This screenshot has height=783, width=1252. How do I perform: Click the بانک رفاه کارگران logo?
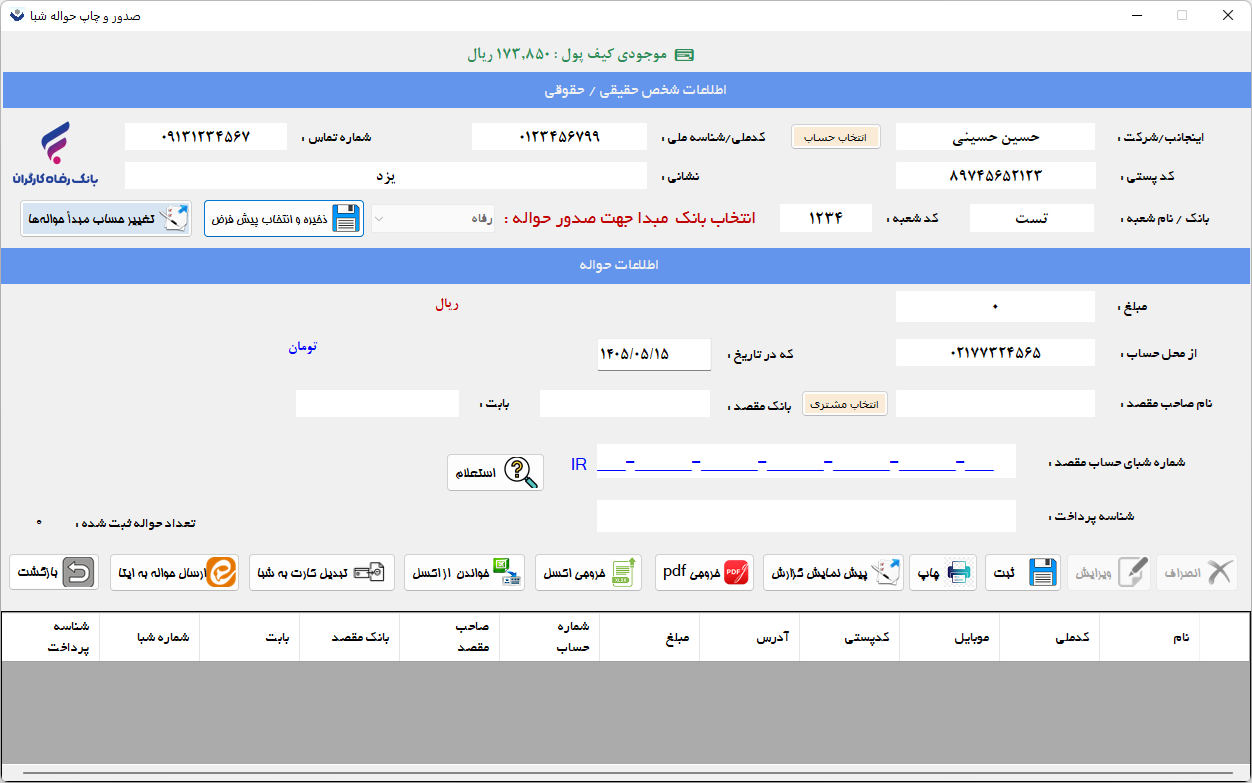[x=56, y=152]
